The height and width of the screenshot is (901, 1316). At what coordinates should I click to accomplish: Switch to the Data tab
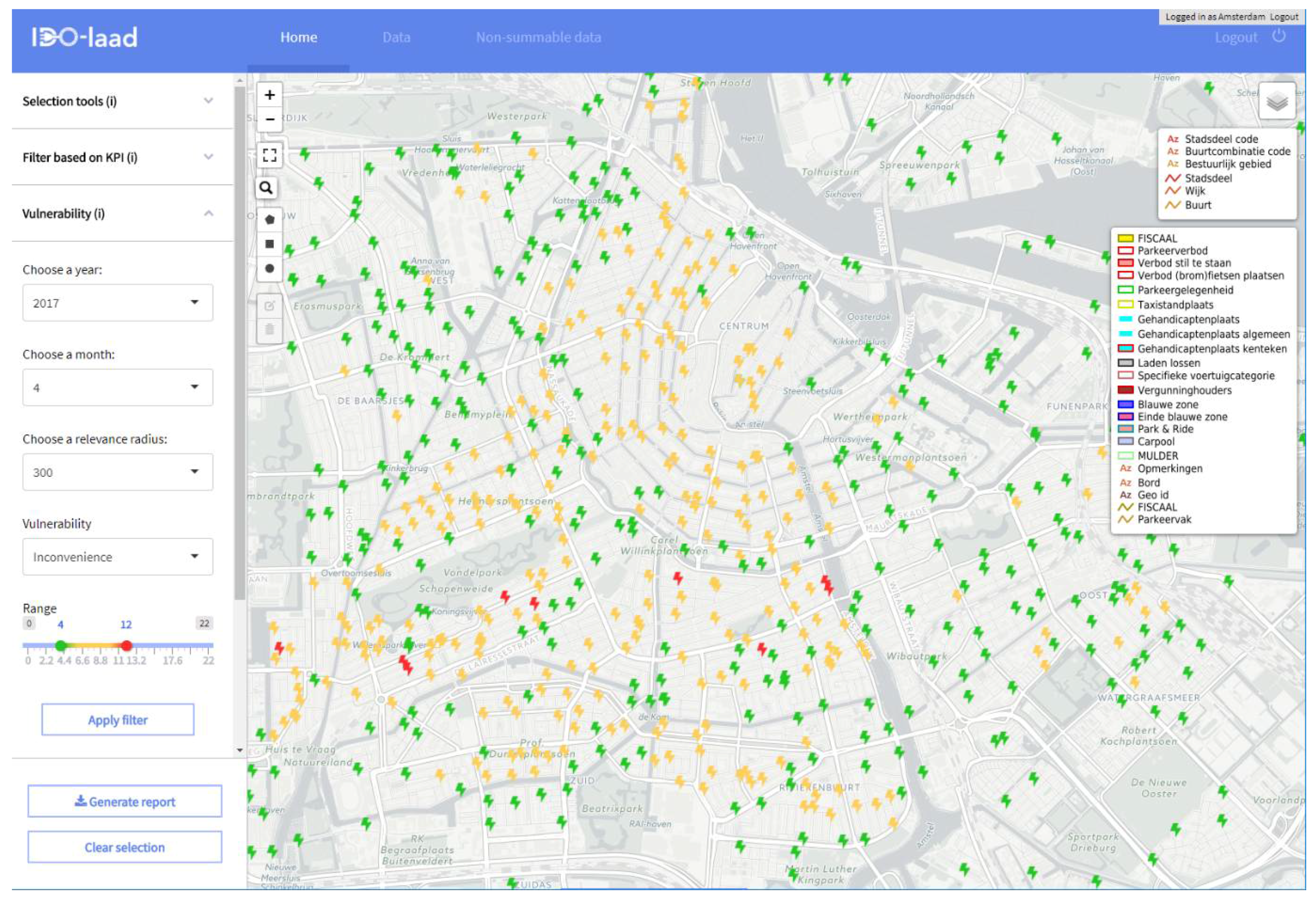[396, 37]
